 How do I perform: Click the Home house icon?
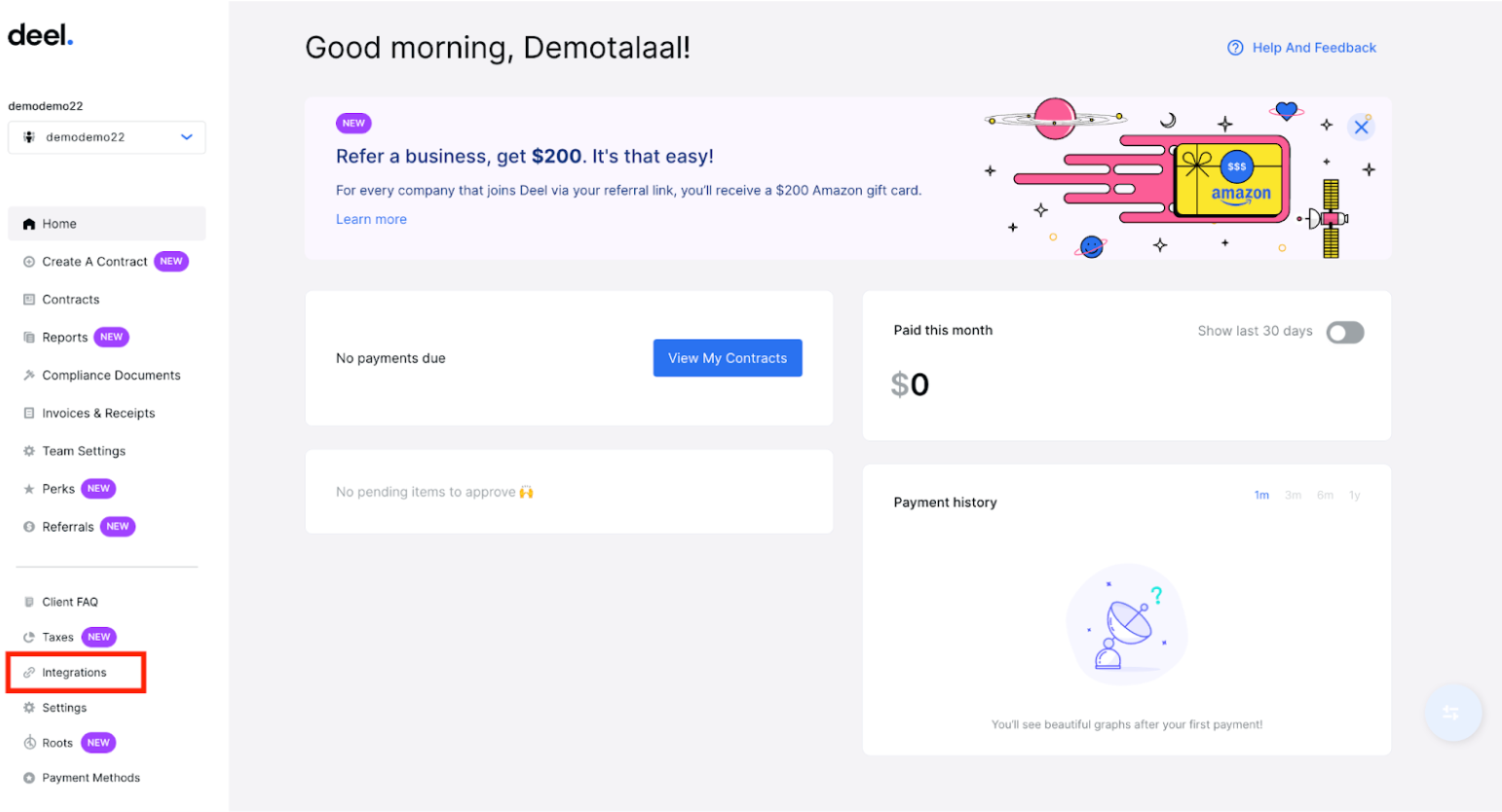click(x=29, y=224)
